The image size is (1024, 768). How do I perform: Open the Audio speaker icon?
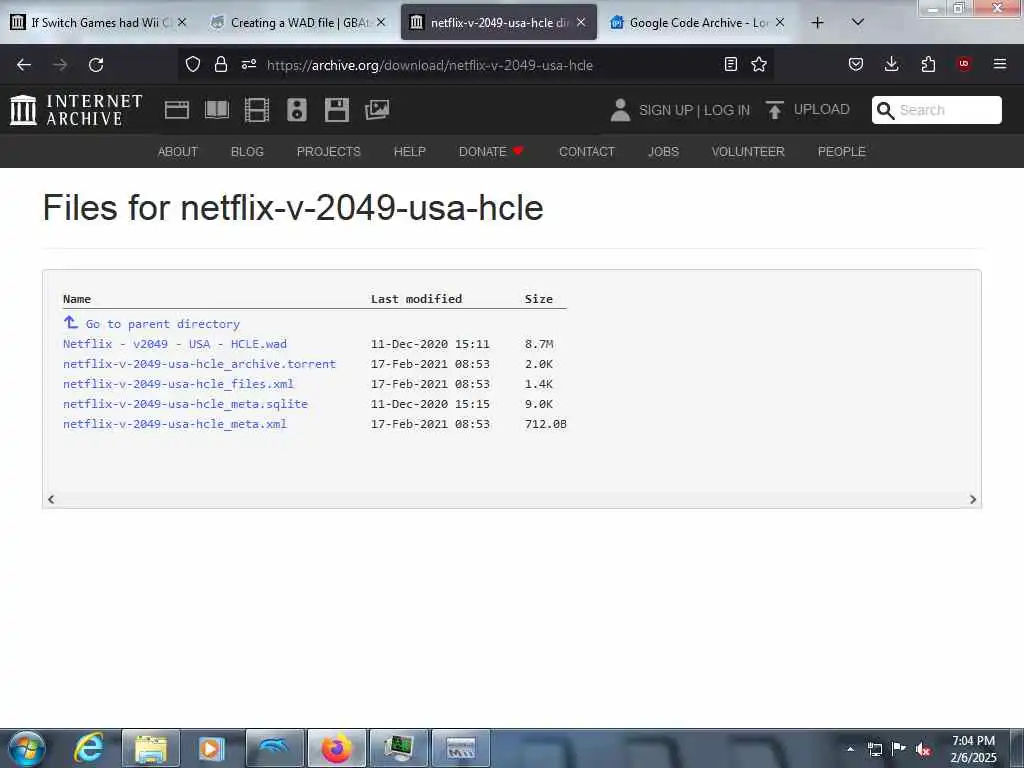click(x=296, y=110)
